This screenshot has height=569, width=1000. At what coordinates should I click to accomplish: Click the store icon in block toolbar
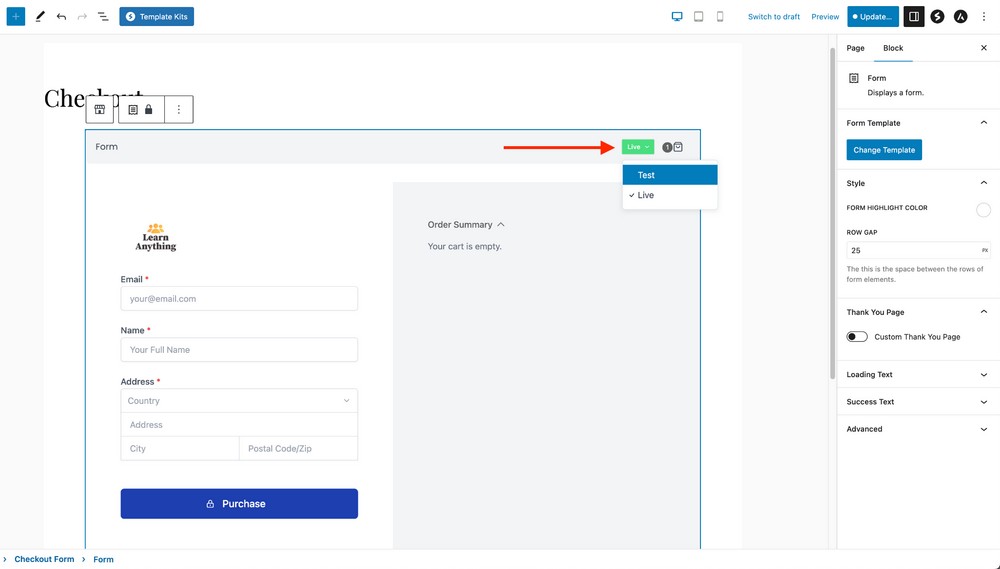[x=100, y=110]
